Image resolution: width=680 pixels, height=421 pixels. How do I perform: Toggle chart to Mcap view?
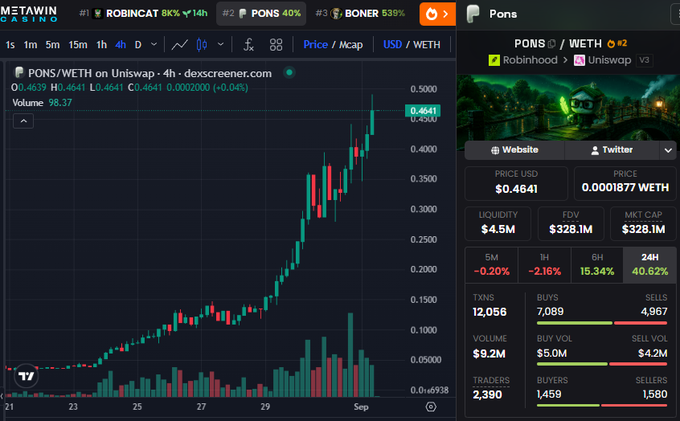point(351,45)
